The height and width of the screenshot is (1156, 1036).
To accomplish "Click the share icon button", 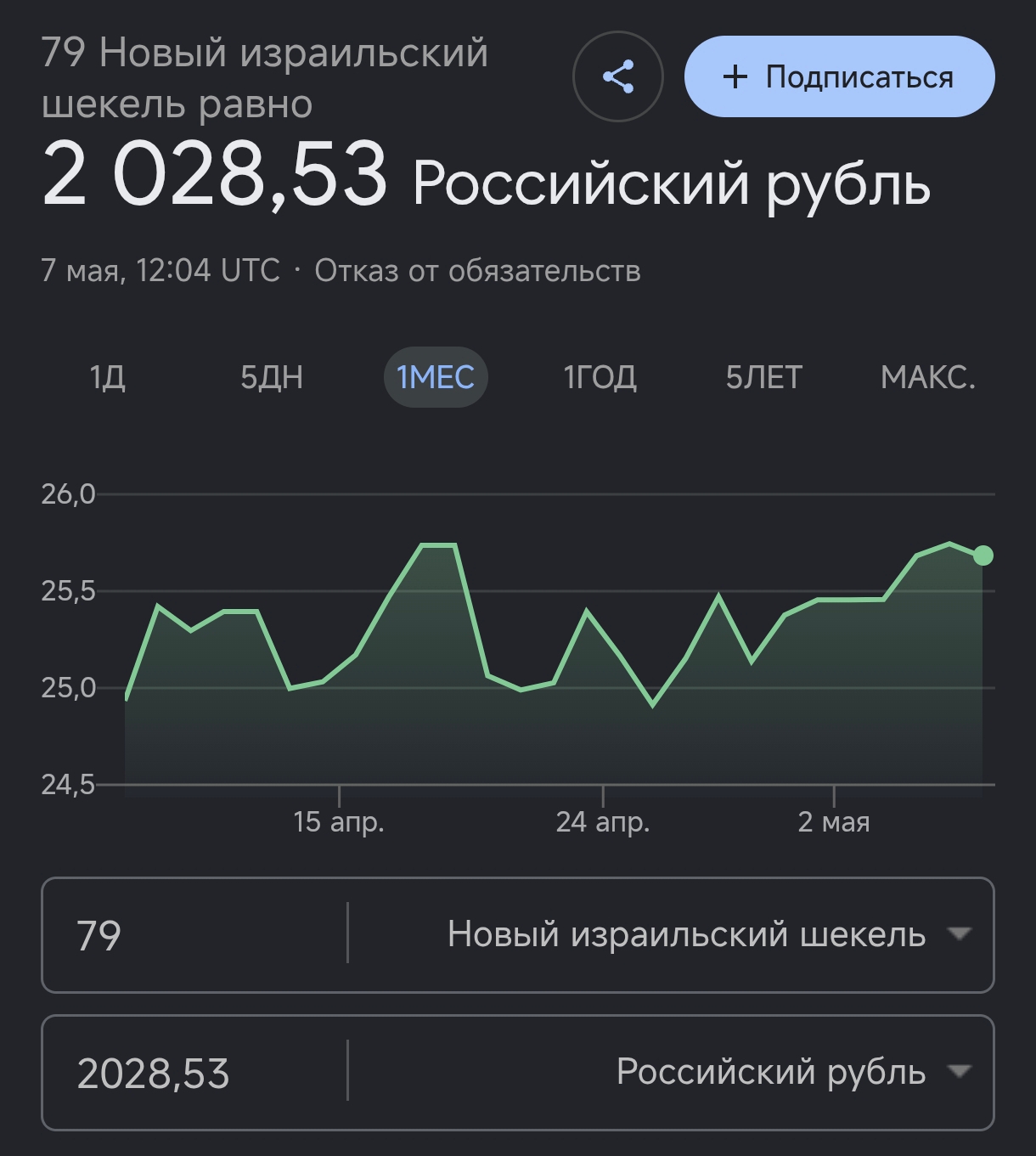I will pos(617,76).
